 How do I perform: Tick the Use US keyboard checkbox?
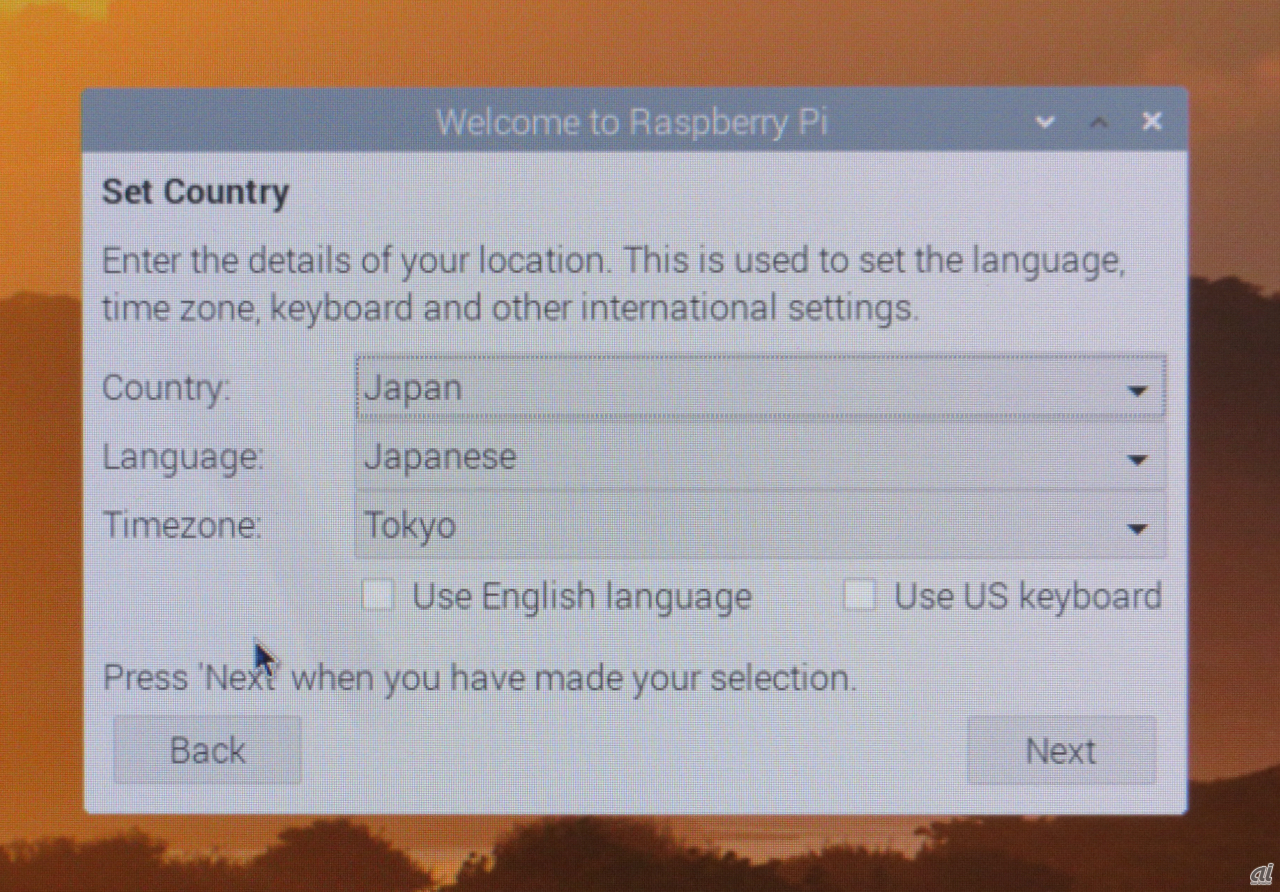(x=859, y=596)
